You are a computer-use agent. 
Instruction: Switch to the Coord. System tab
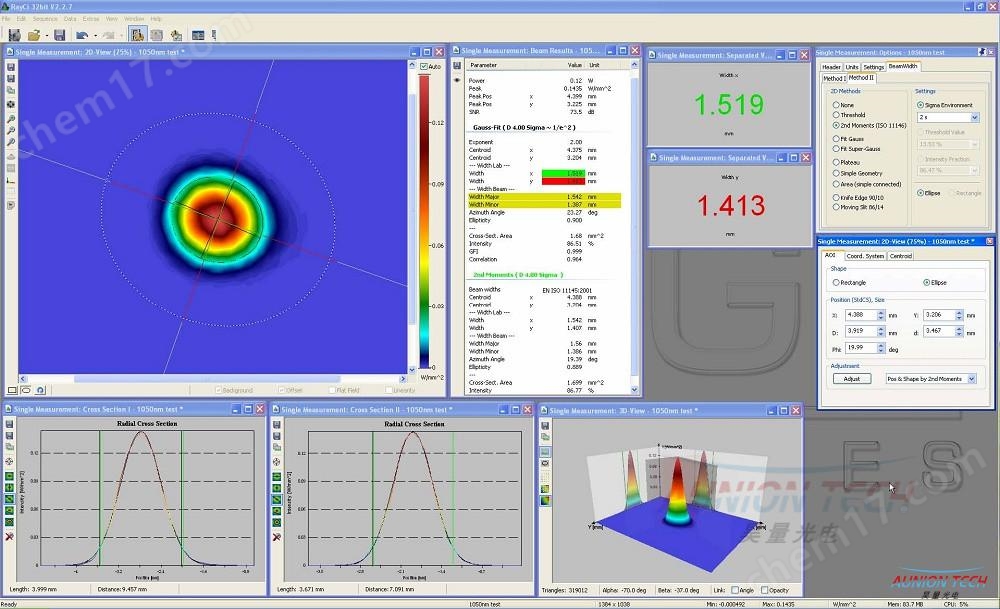coord(865,256)
